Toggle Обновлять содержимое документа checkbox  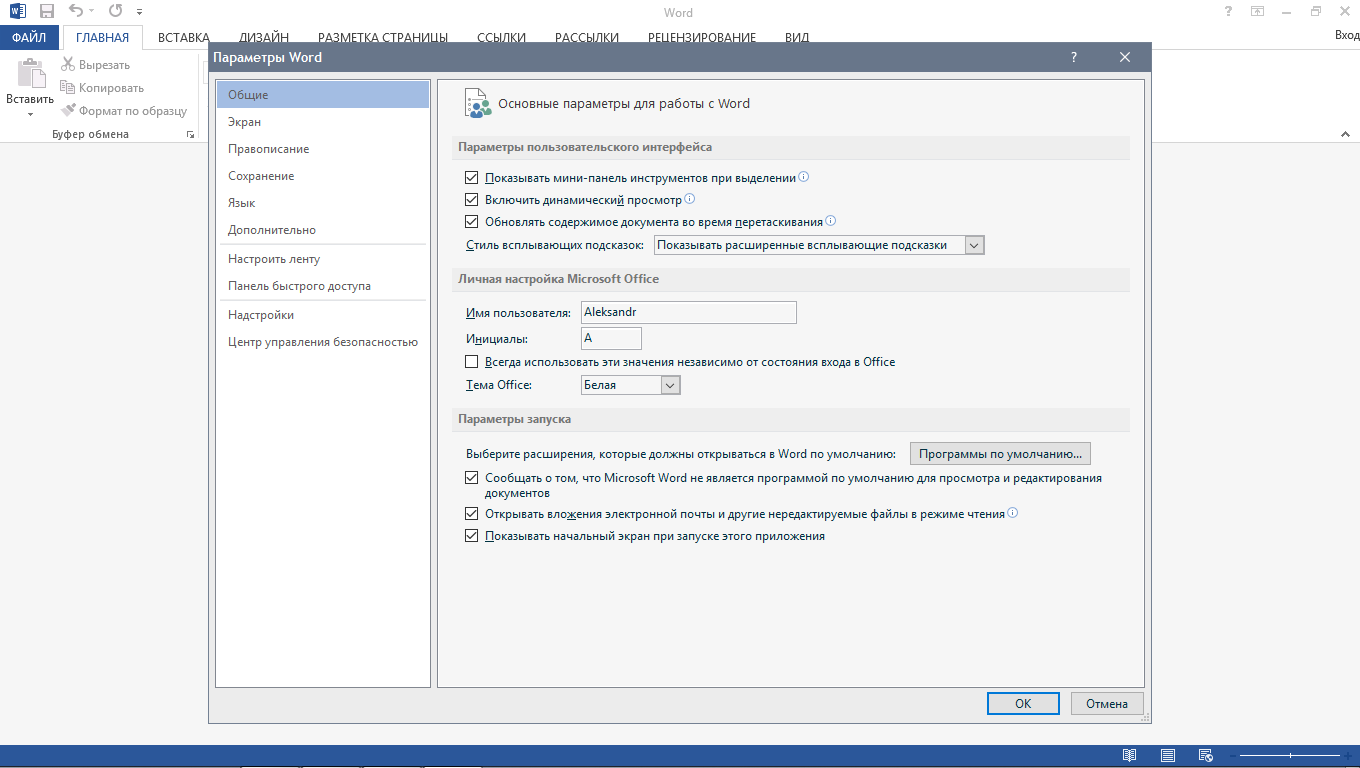coord(472,222)
